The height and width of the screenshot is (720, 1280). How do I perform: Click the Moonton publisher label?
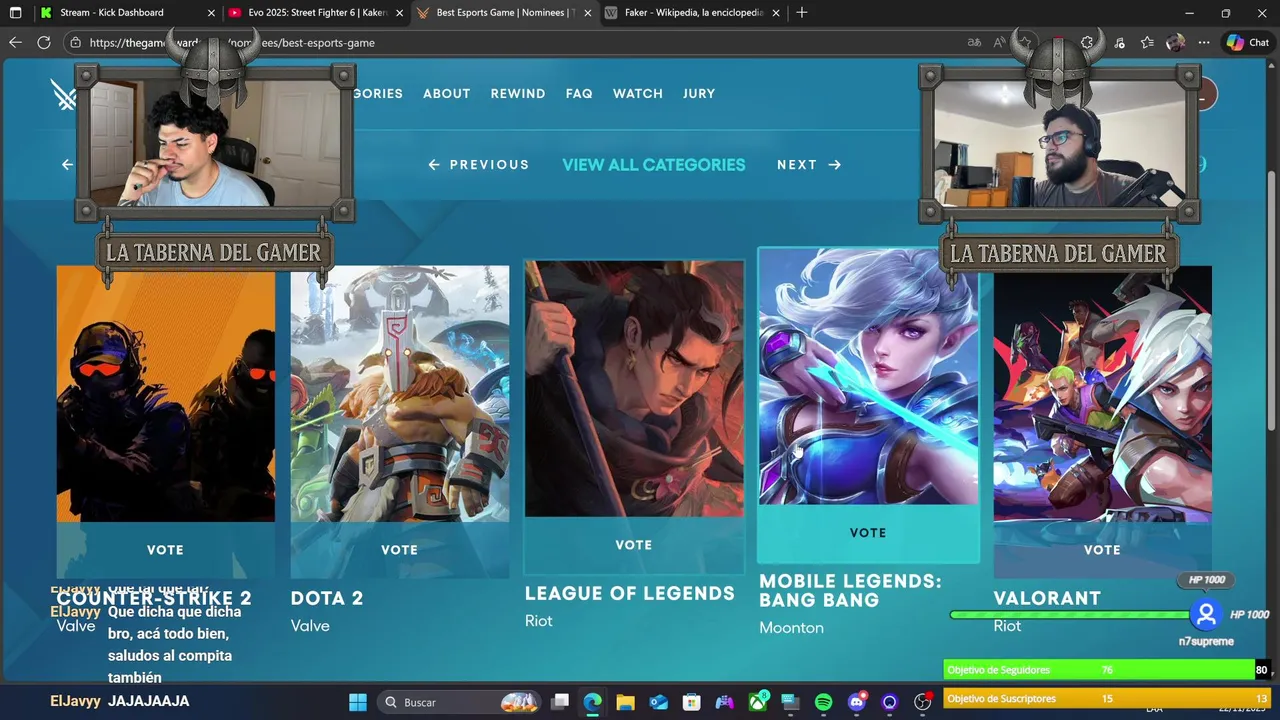[x=791, y=628]
